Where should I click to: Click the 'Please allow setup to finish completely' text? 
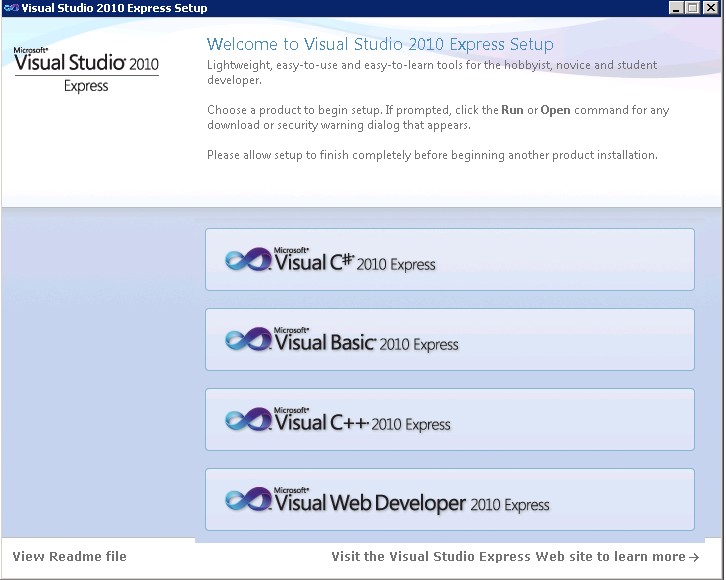[x=432, y=155]
